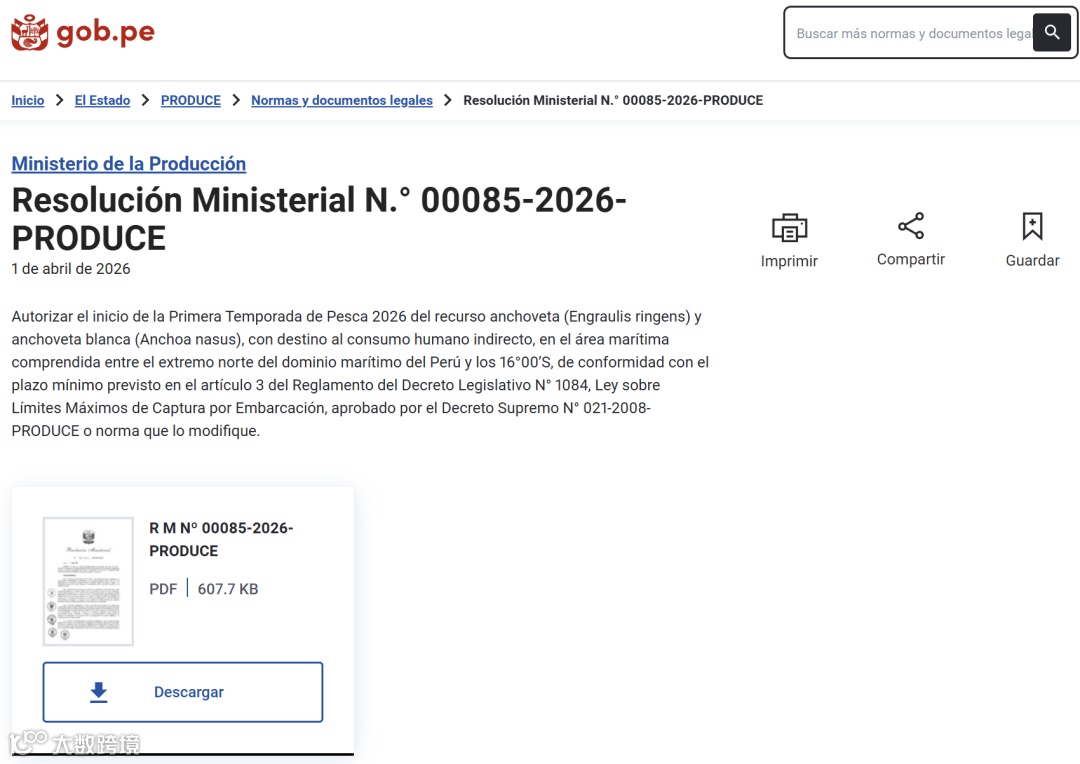The image size is (1080, 764).
Task: Click the Guardar bookmark icon
Action: point(1032,226)
